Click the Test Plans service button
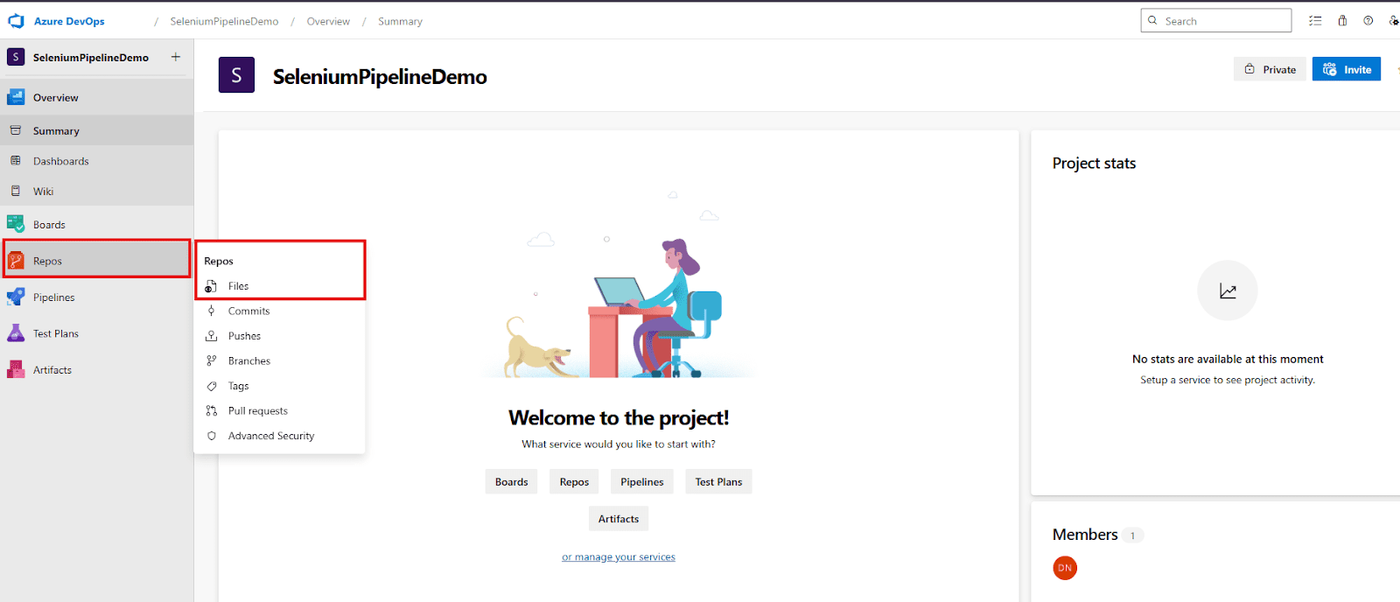 click(x=719, y=482)
